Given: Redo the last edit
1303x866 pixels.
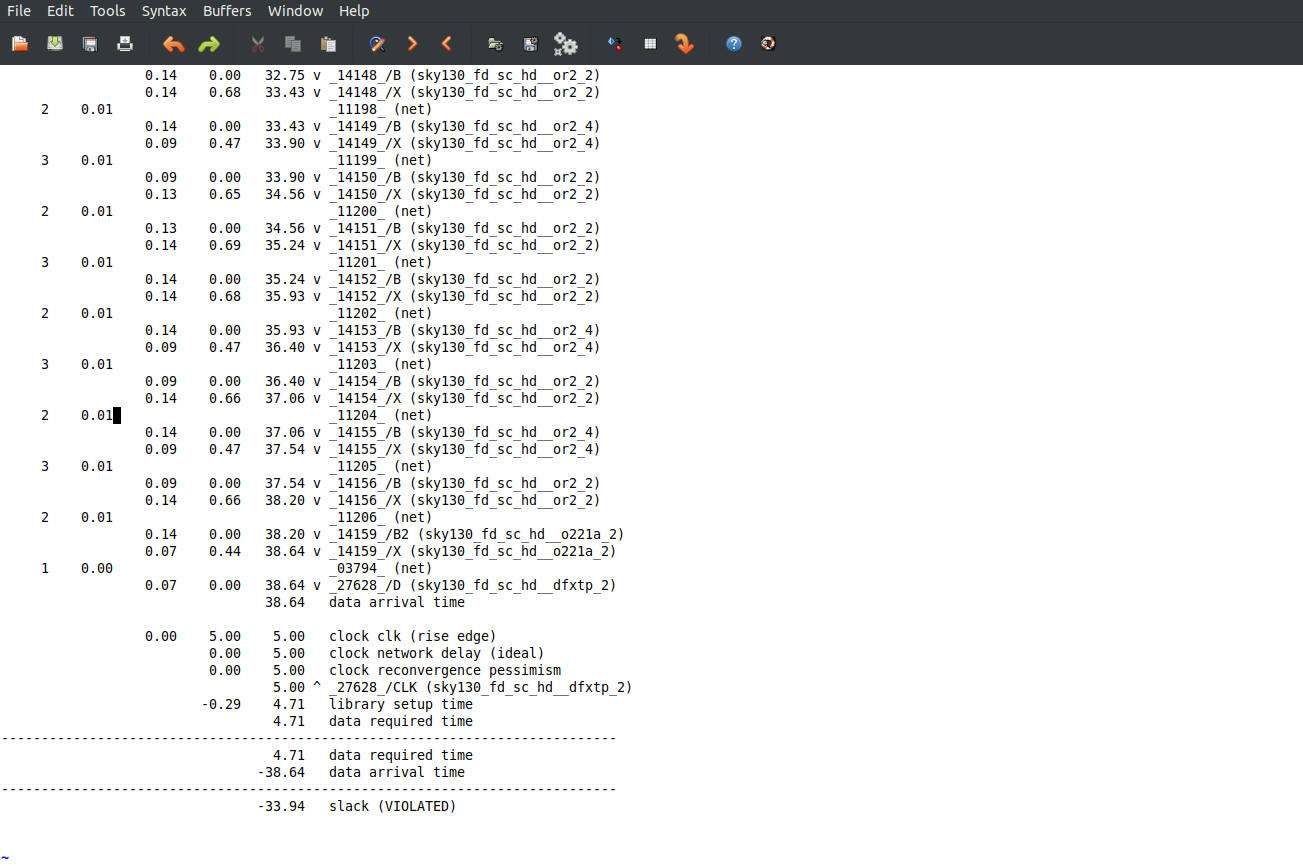Looking at the screenshot, I should [x=209, y=44].
